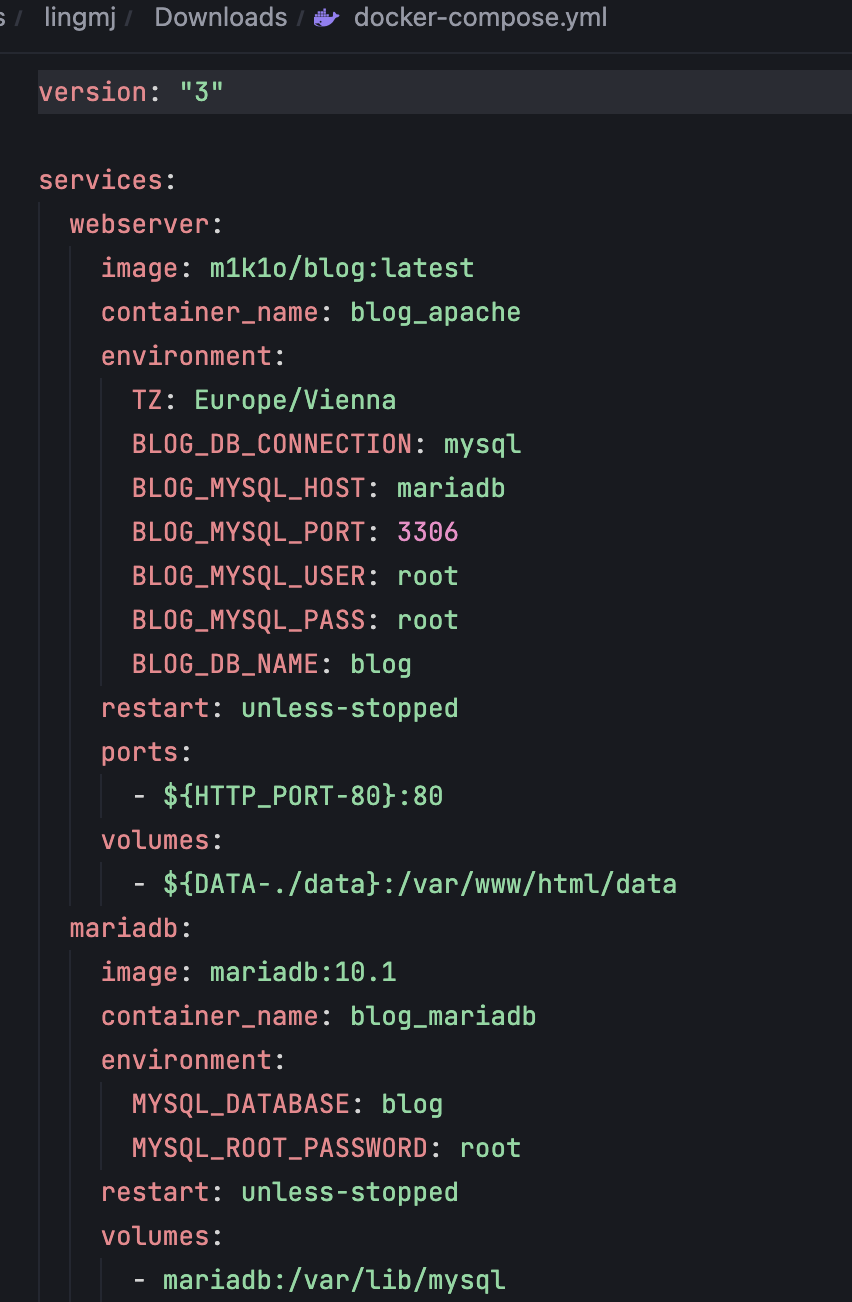Click the MYSQL_ROOT_PASSWORD key

point(280,1148)
